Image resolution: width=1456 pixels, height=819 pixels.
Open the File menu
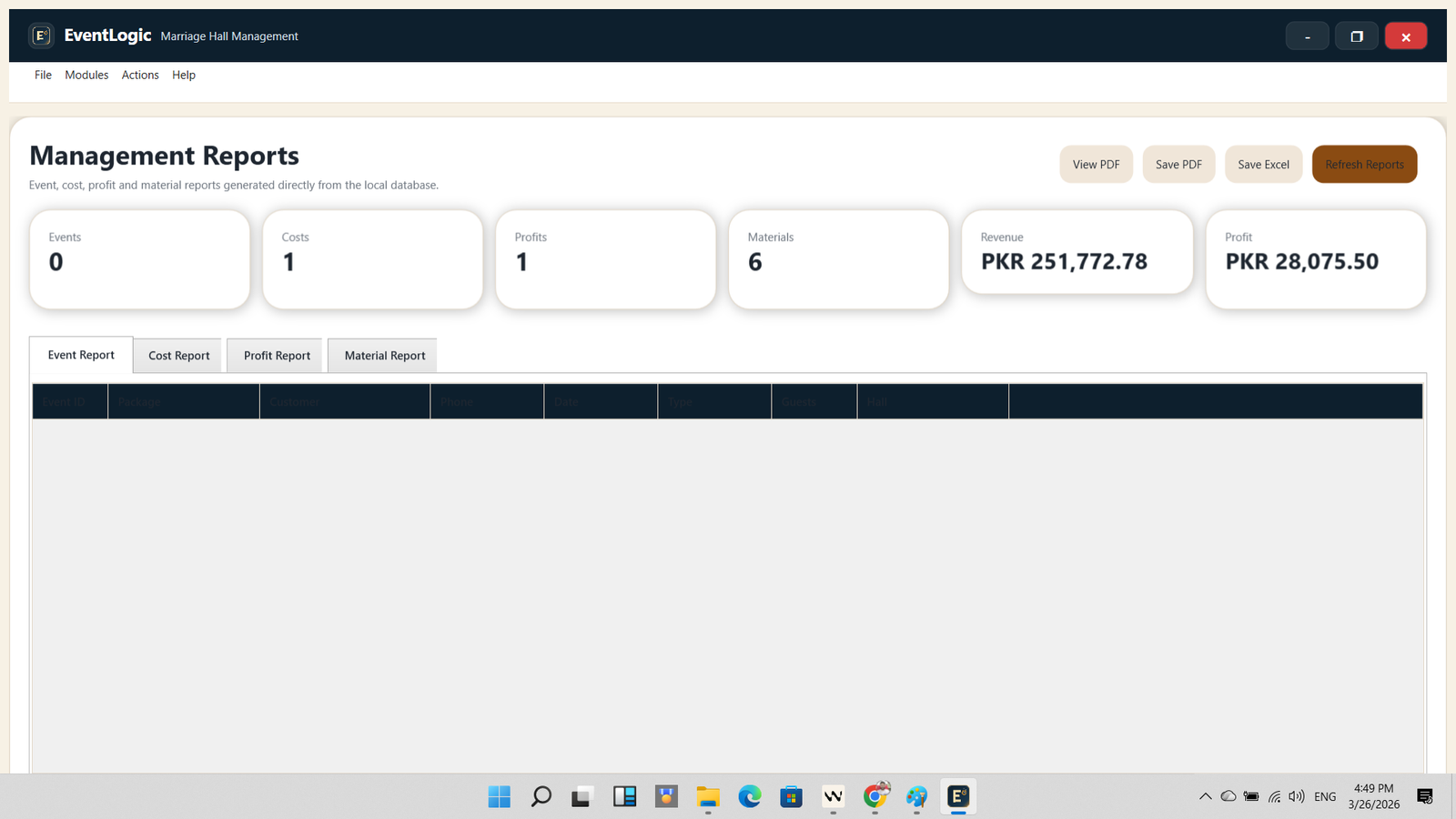[43, 75]
